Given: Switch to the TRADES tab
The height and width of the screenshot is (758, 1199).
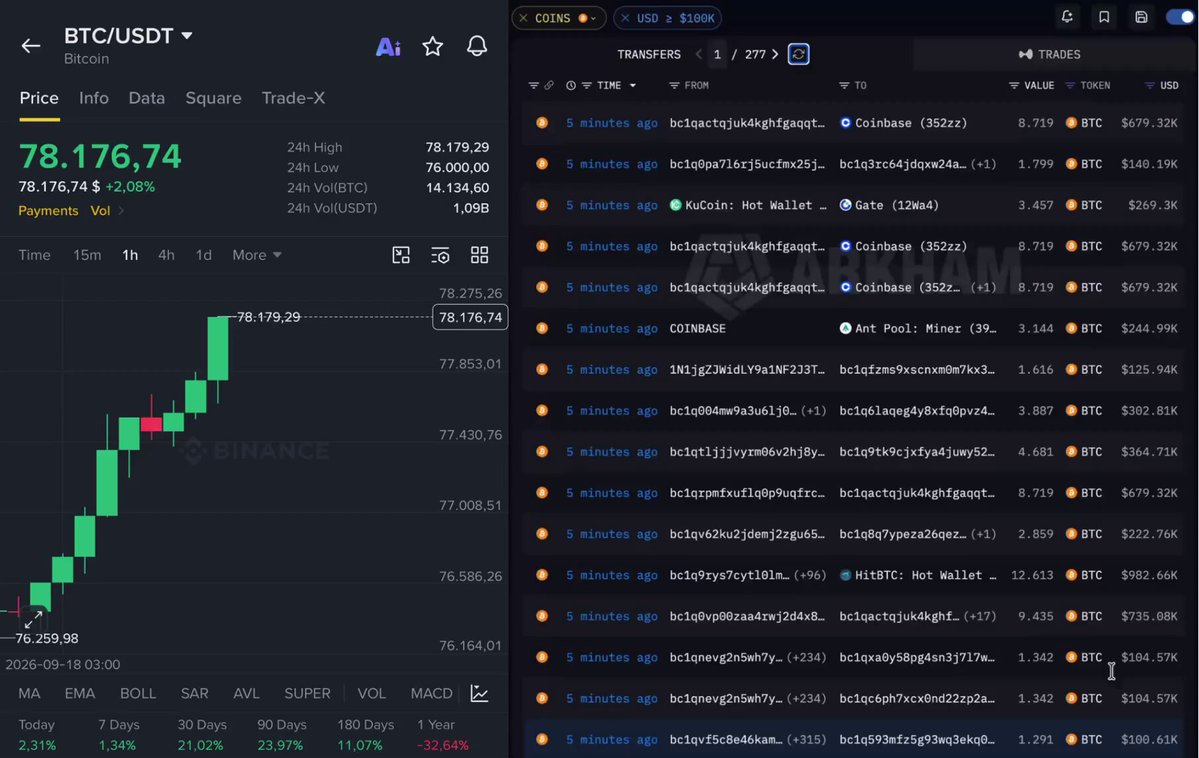Looking at the screenshot, I should [x=1050, y=54].
